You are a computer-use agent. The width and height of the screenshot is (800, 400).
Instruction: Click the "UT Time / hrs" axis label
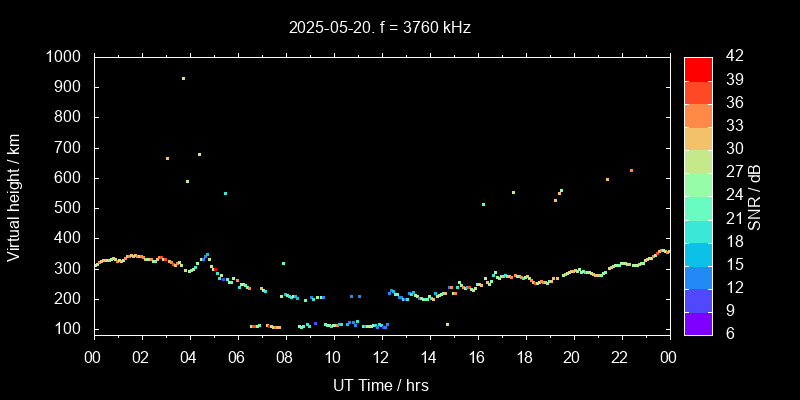click(380, 385)
